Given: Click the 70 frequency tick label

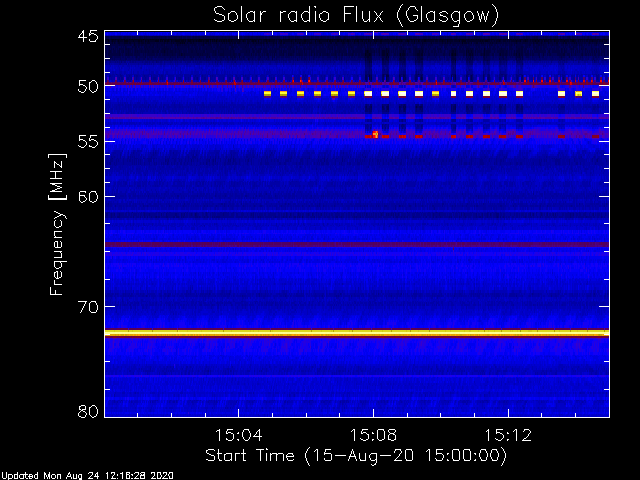Looking at the screenshot, I should click(88, 307).
